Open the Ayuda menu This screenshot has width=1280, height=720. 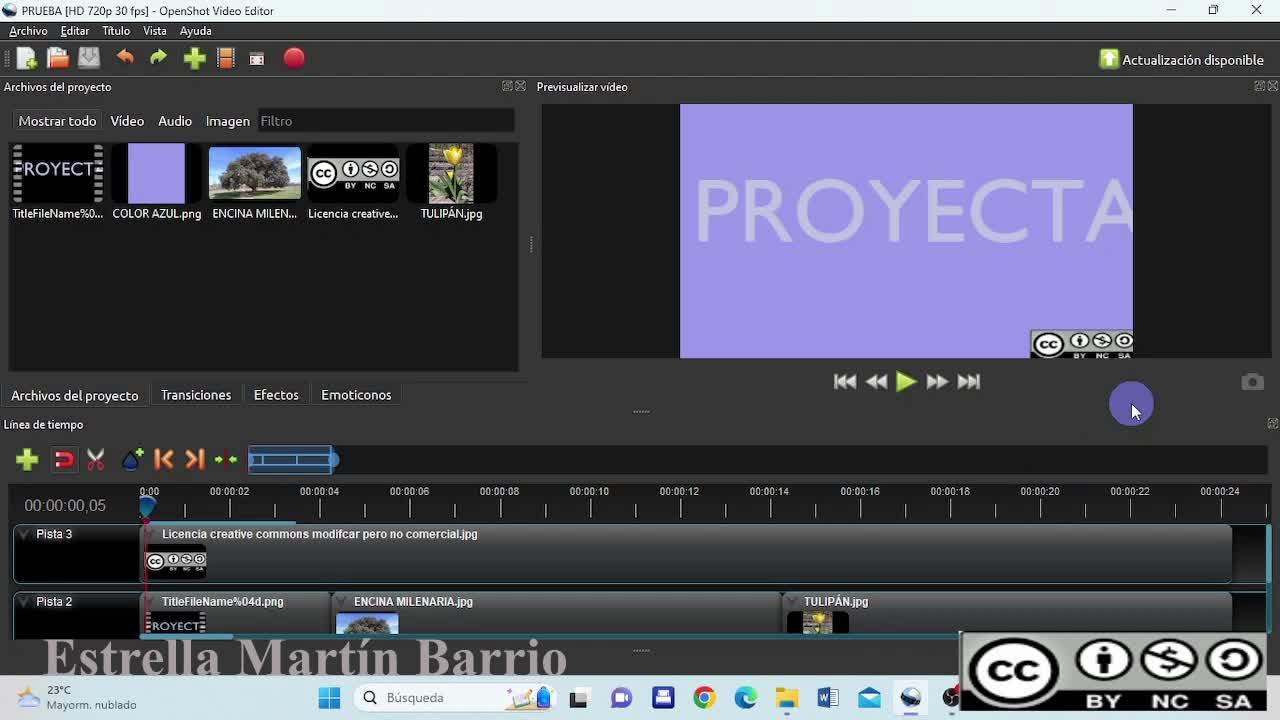click(195, 31)
